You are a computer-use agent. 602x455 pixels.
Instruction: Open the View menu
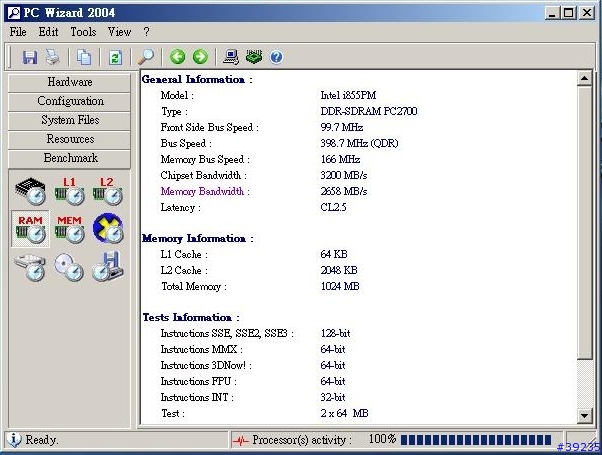click(x=119, y=32)
